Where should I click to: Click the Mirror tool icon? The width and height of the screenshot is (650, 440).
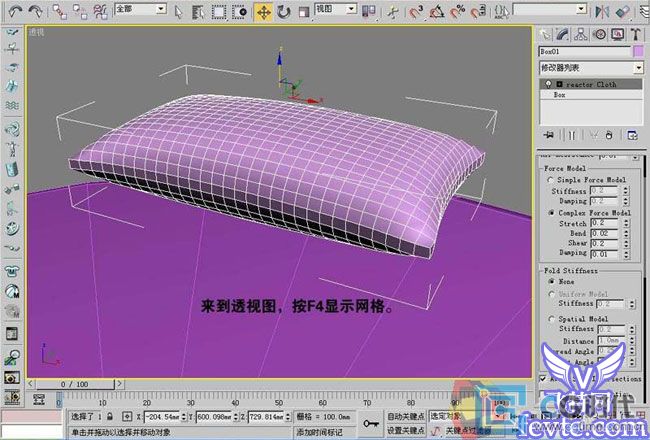[x=602, y=12]
